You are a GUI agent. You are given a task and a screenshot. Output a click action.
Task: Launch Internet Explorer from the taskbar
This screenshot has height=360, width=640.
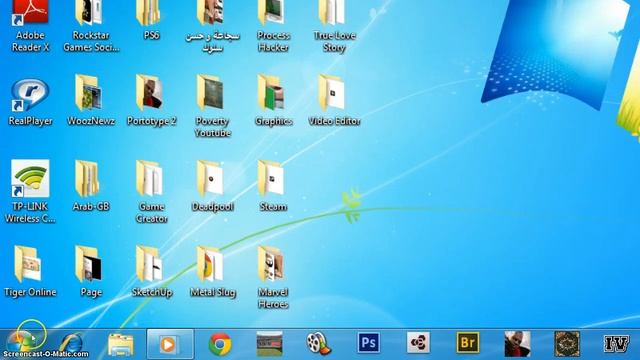pos(72,343)
